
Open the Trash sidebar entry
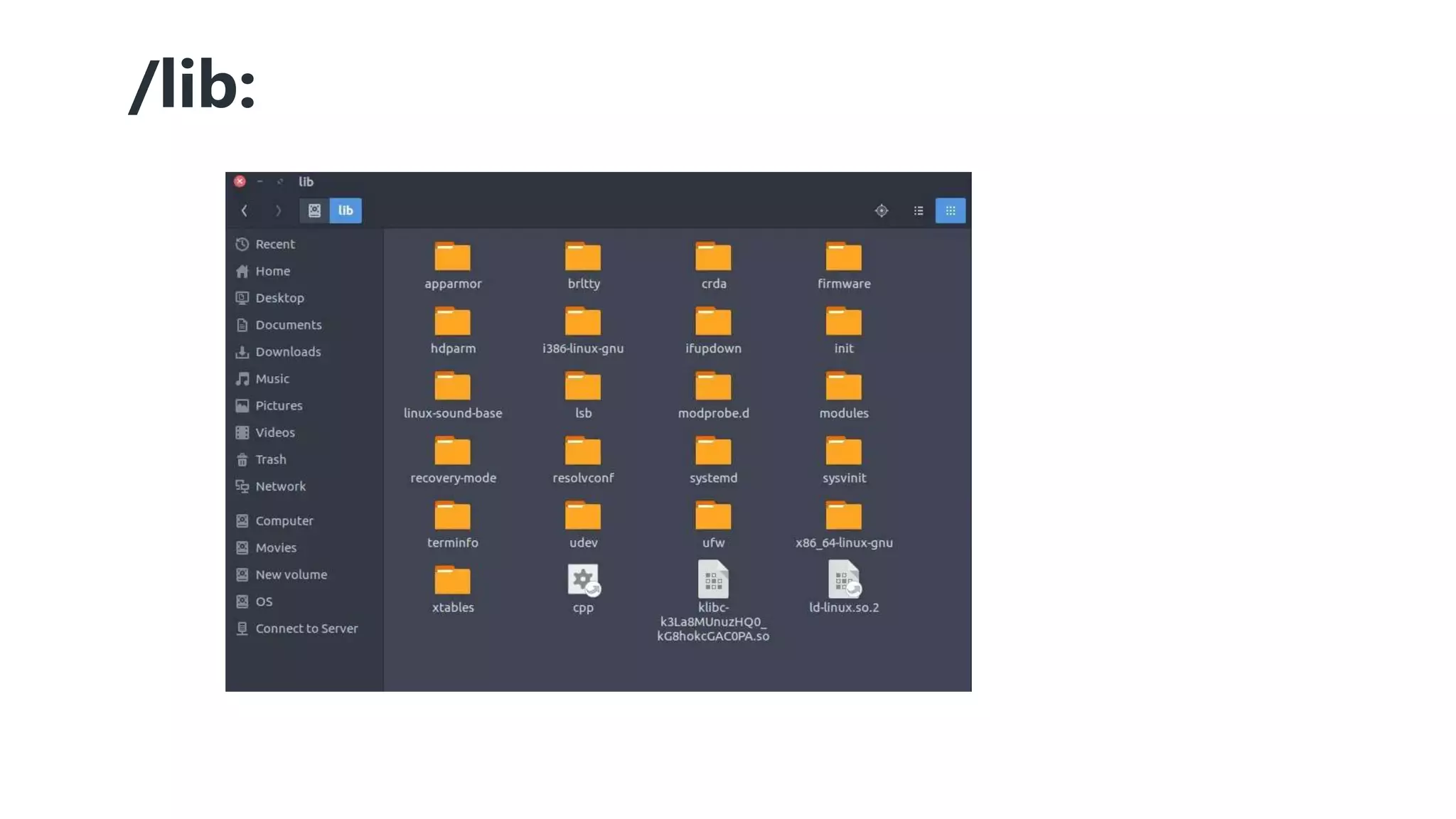270,459
